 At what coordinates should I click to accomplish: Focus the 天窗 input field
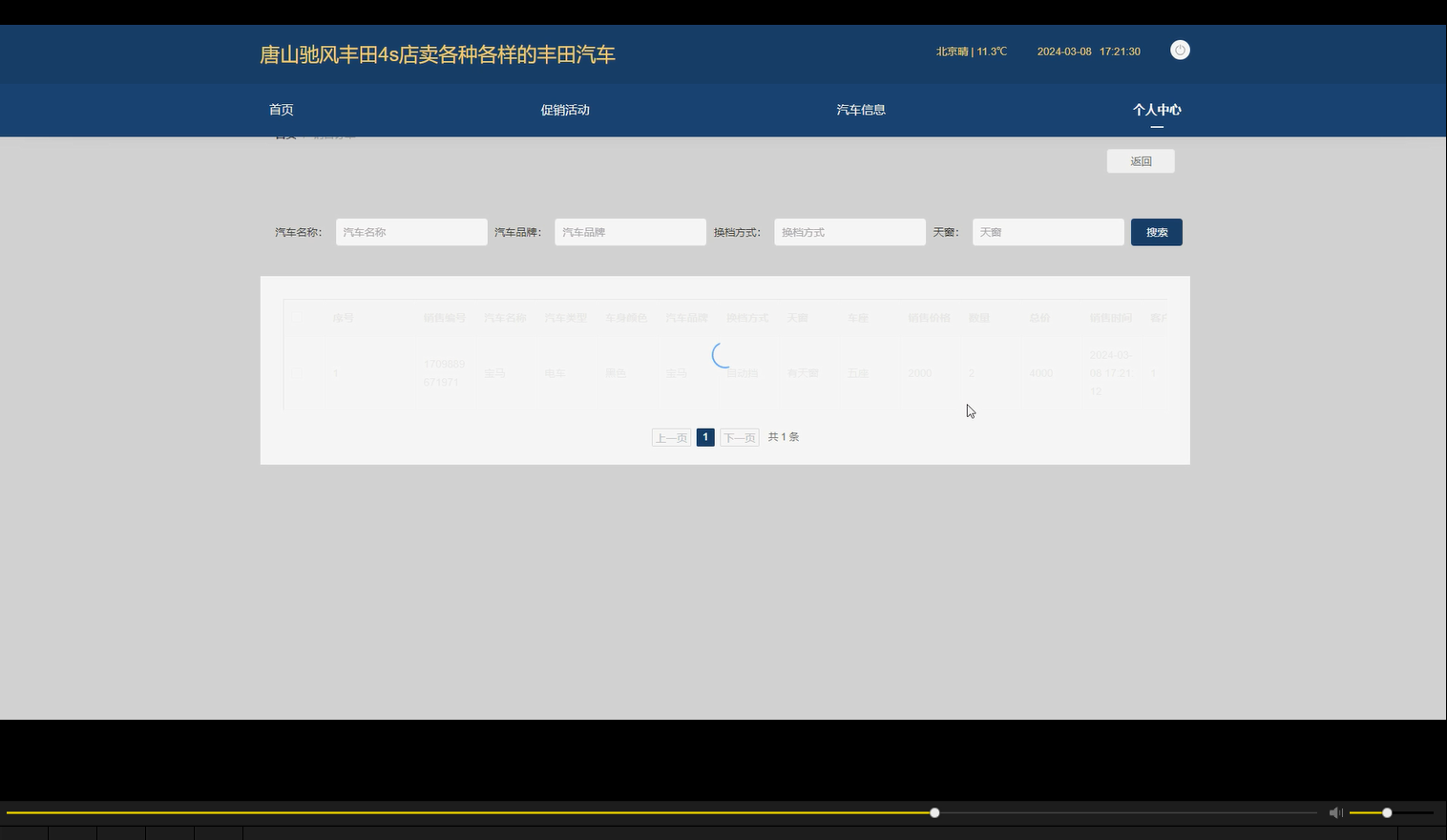[1048, 232]
